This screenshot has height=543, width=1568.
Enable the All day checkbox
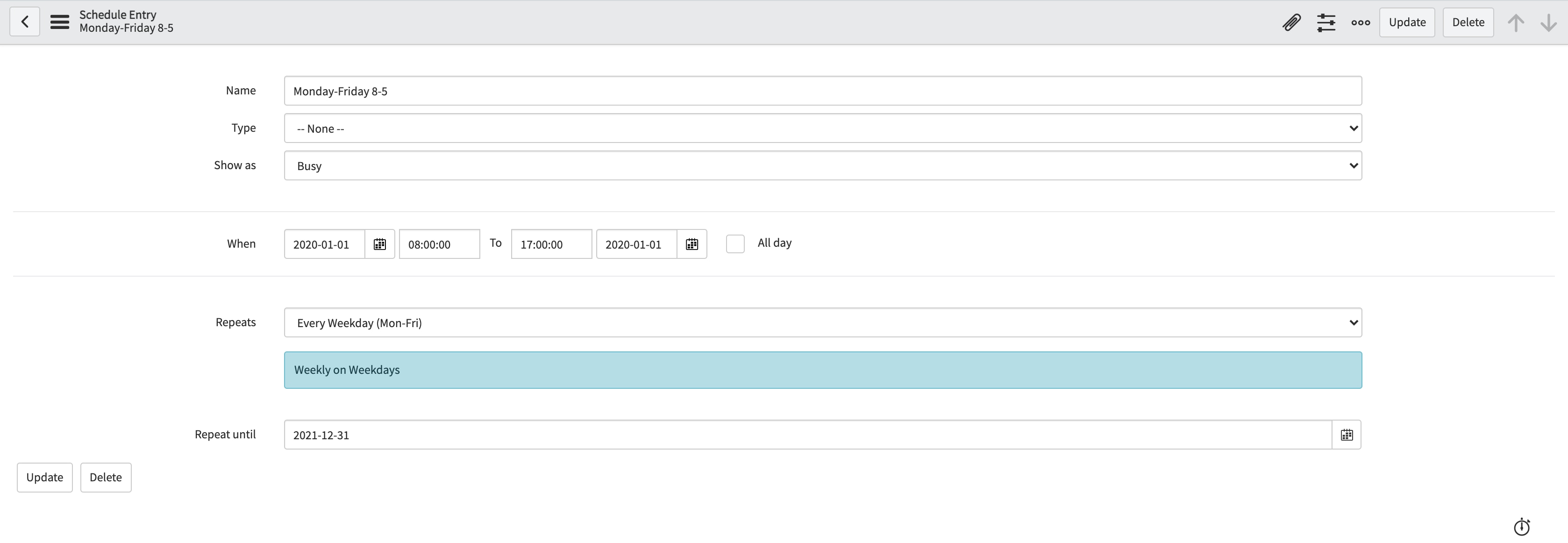coord(734,243)
